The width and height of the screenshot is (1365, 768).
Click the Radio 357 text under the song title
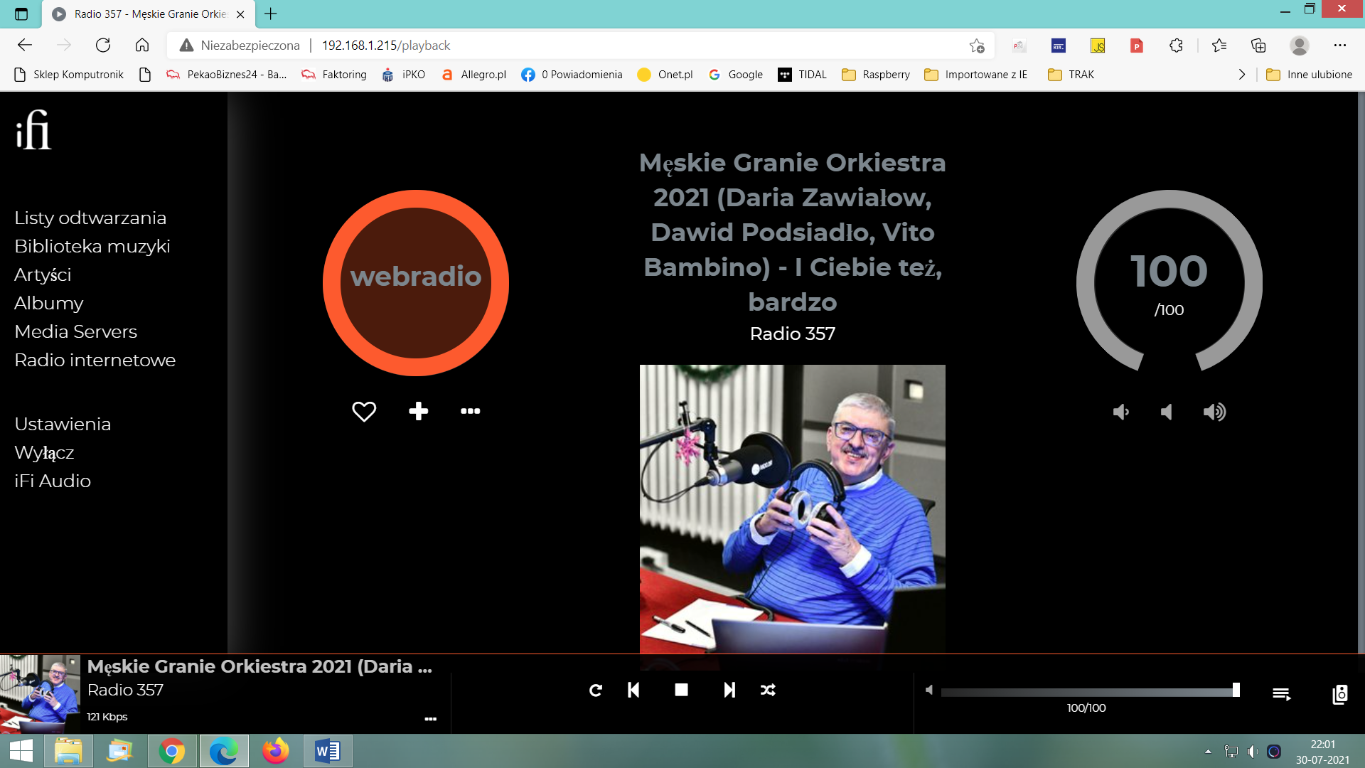tap(792, 334)
